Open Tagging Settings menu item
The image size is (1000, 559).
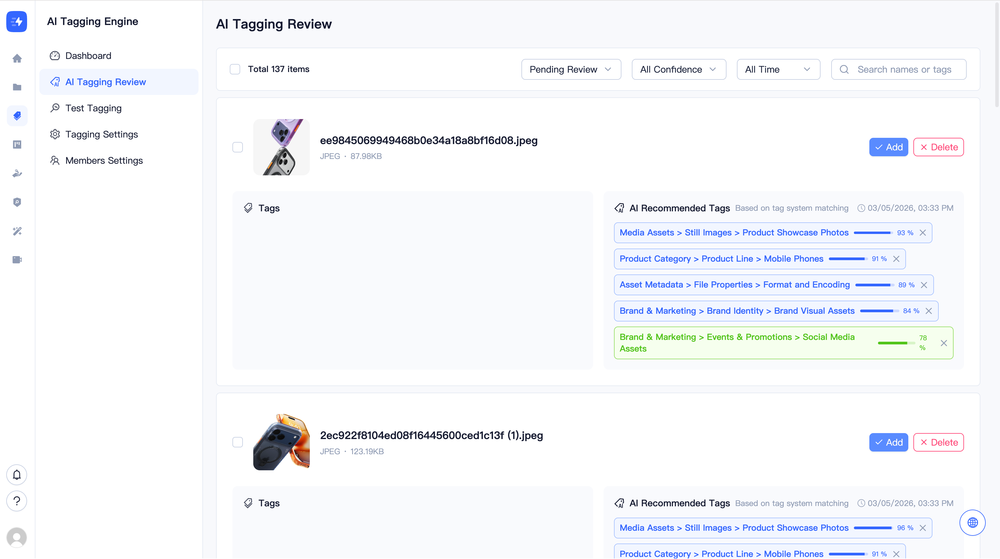(x=101, y=134)
